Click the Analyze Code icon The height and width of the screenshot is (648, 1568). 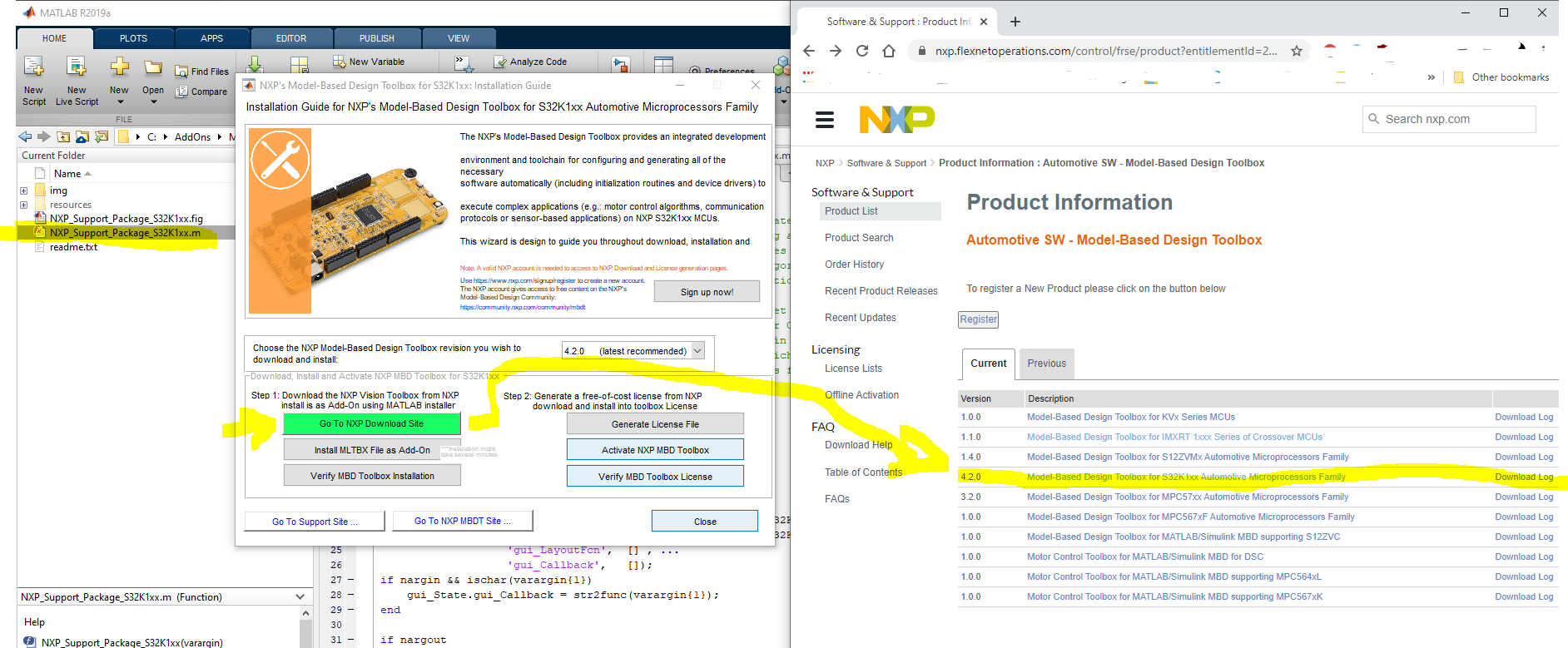tap(499, 62)
